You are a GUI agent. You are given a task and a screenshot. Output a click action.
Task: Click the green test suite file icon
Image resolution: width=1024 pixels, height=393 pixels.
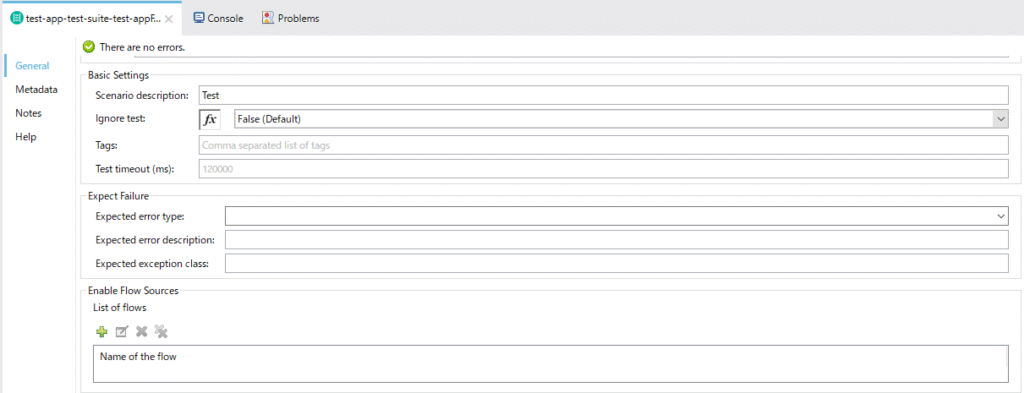[x=17, y=18]
